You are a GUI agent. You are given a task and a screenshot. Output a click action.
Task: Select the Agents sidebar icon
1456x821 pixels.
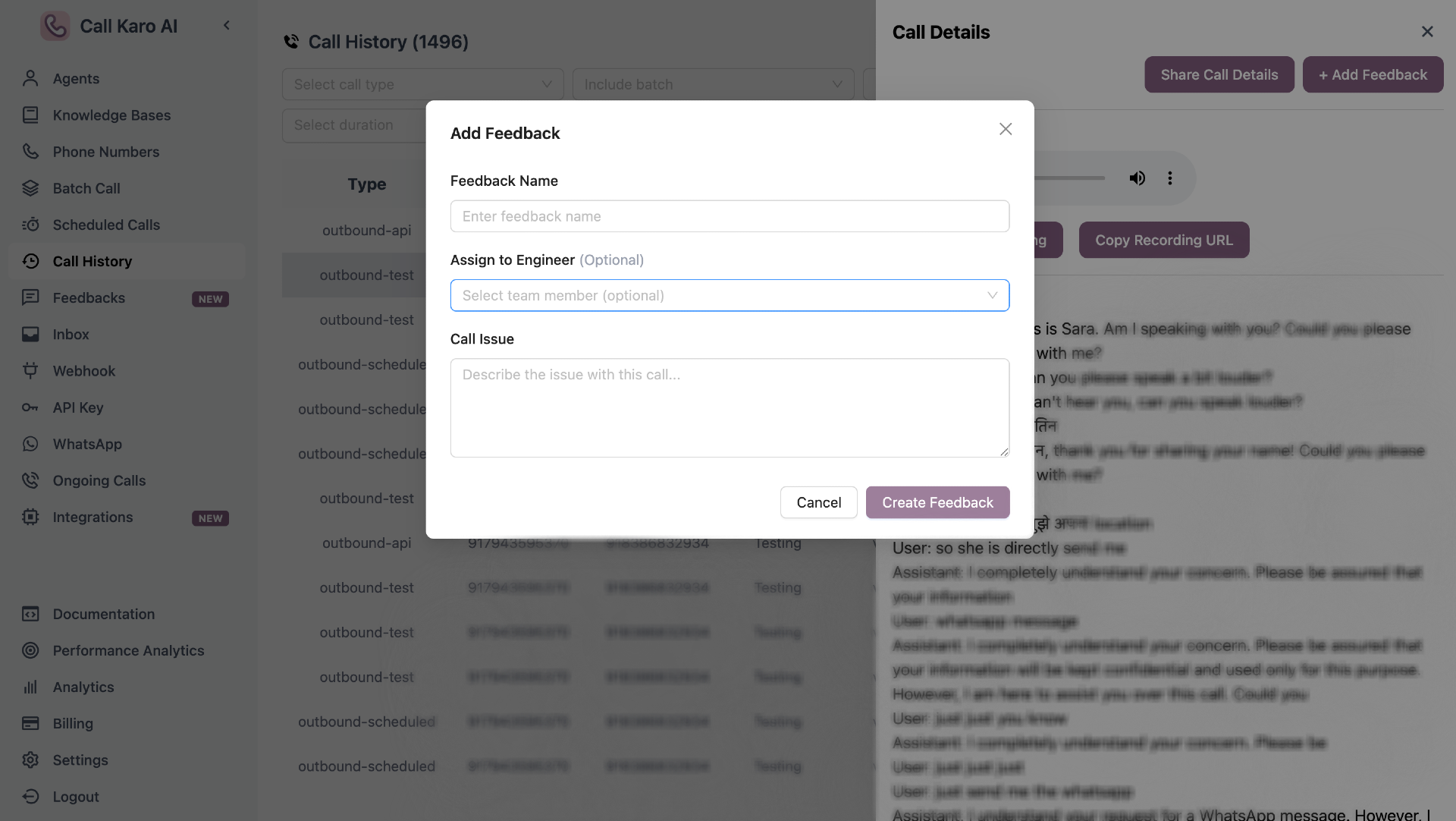coord(30,78)
